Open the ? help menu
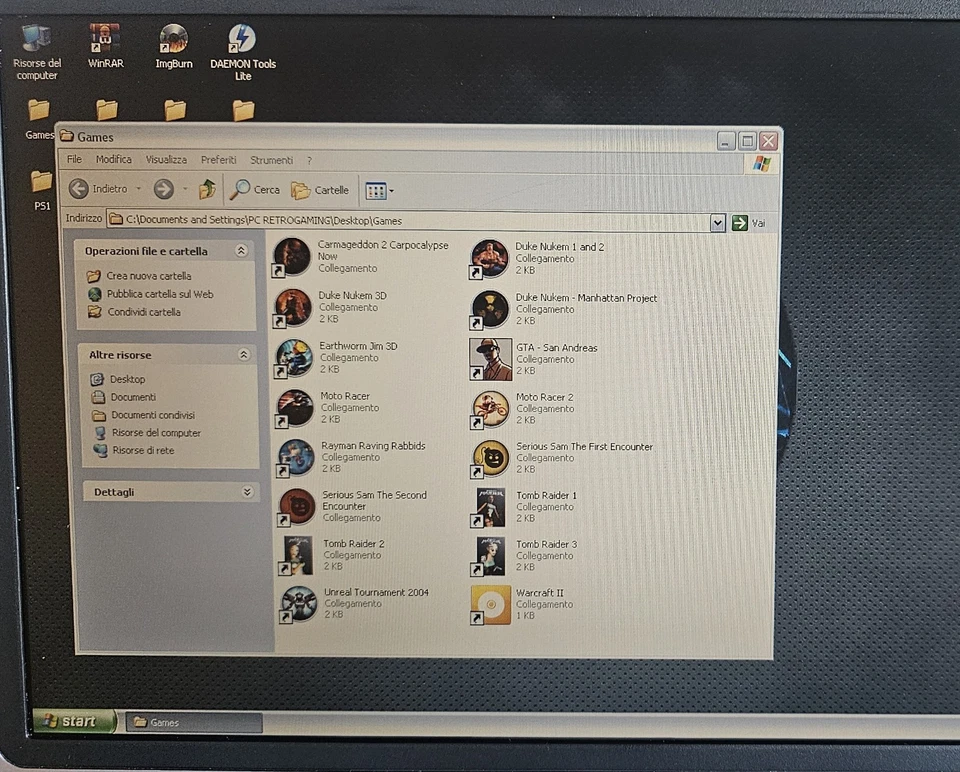Screen dimensions: 960x772 pyautogui.click(x=309, y=160)
